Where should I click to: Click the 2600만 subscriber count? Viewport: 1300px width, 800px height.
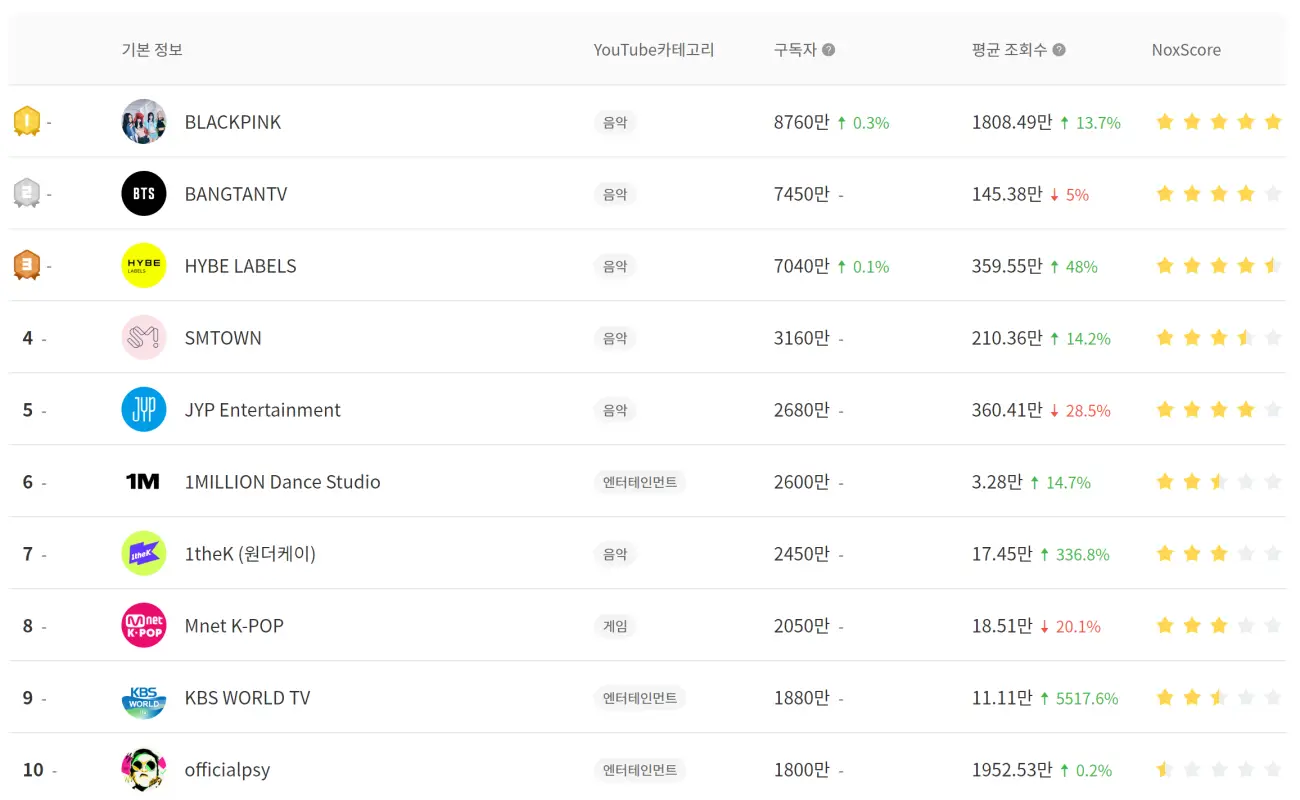point(802,482)
